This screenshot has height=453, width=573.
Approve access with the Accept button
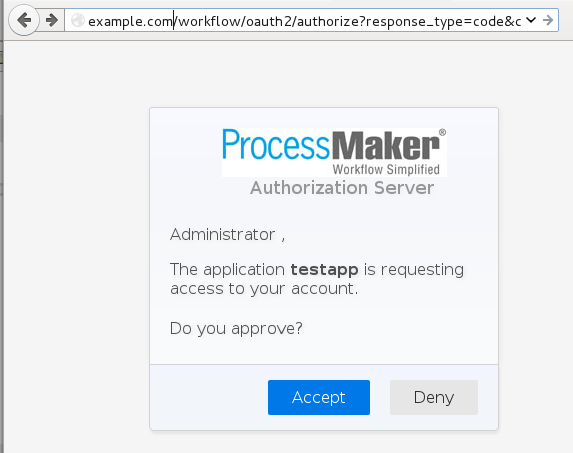coord(319,397)
